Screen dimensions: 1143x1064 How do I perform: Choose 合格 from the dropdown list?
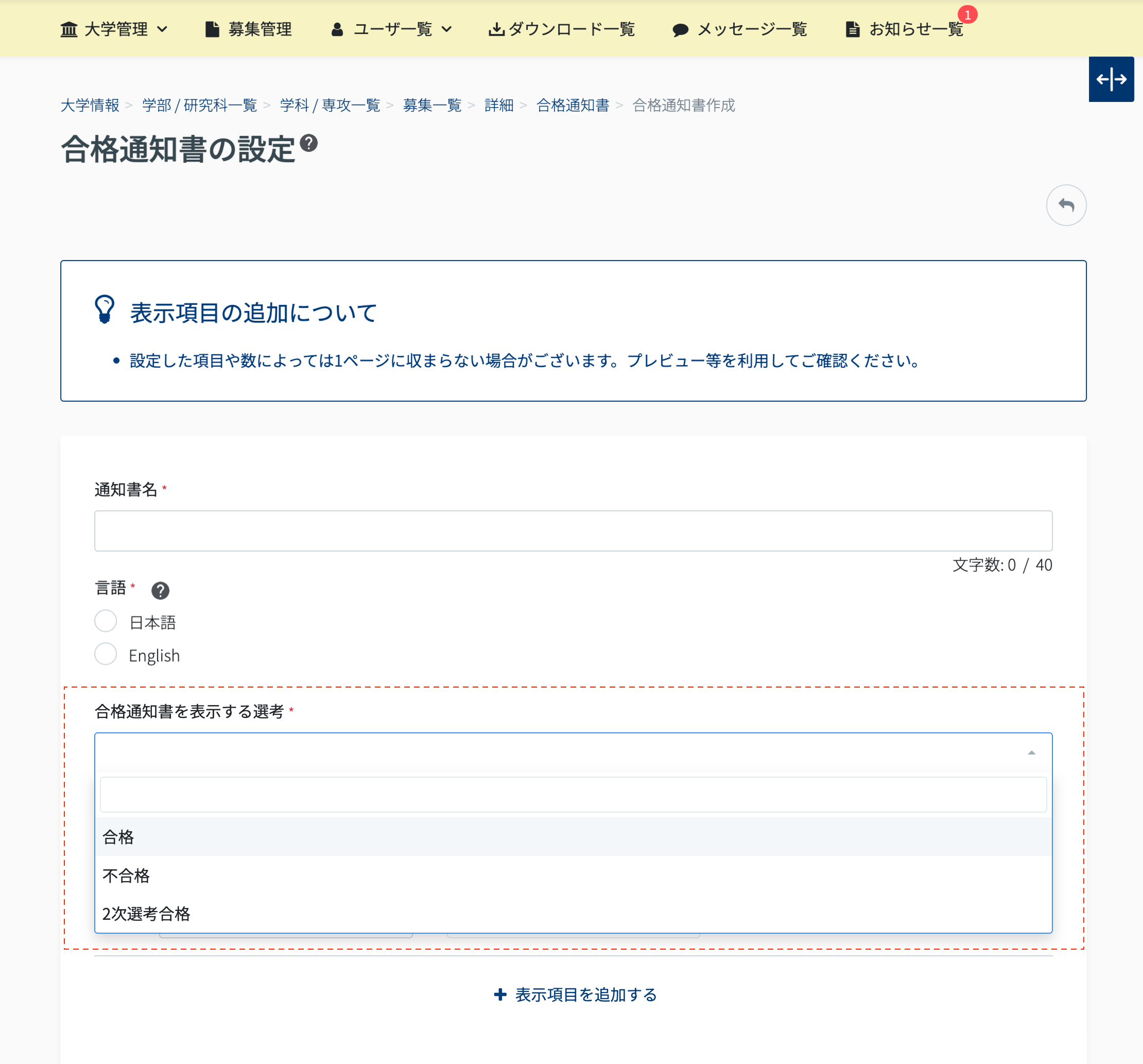tap(118, 837)
